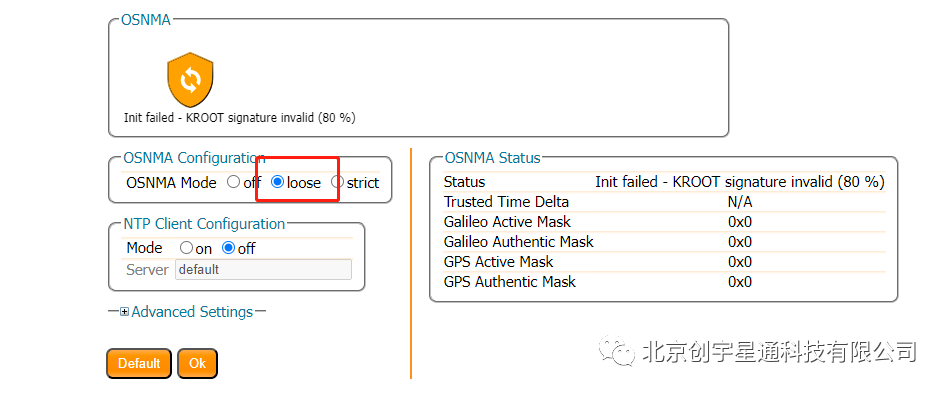The height and width of the screenshot is (393, 948).
Task: Select NTP Client Mode off radio button
Action: pyautogui.click(x=229, y=248)
